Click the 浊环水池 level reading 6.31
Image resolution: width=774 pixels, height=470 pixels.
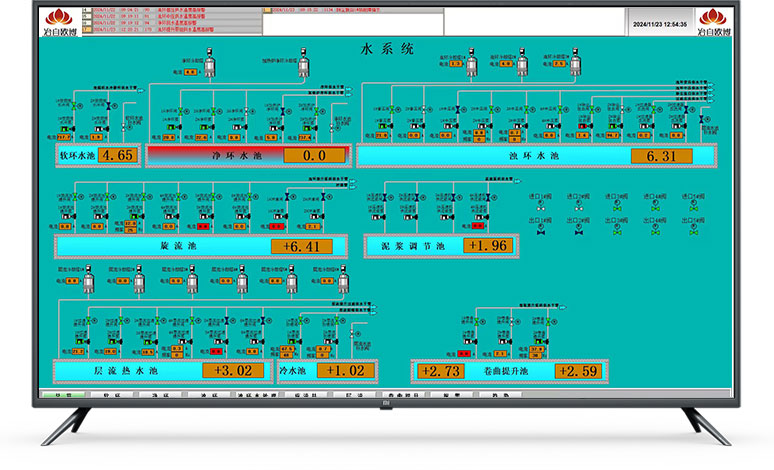[660, 156]
